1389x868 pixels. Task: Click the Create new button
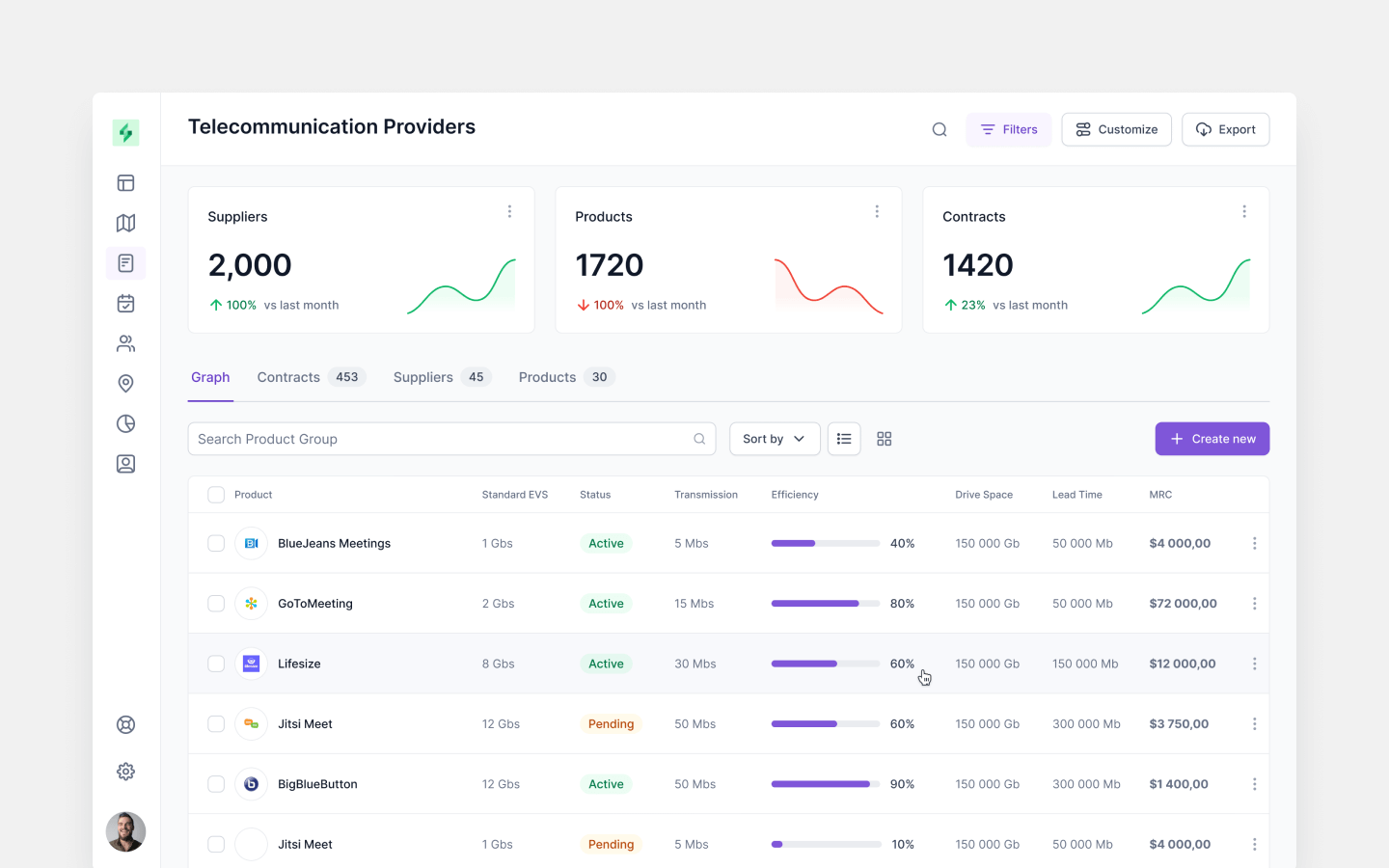pos(1212,439)
